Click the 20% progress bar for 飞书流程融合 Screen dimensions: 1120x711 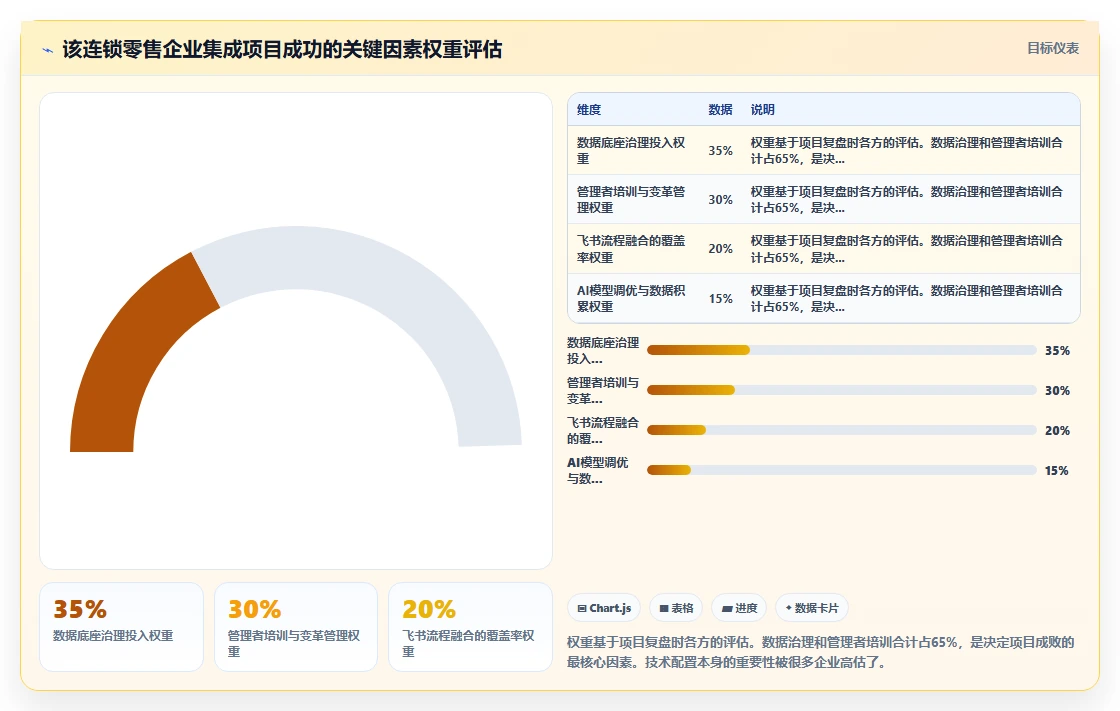pyautogui.click(x=841, y=430)
